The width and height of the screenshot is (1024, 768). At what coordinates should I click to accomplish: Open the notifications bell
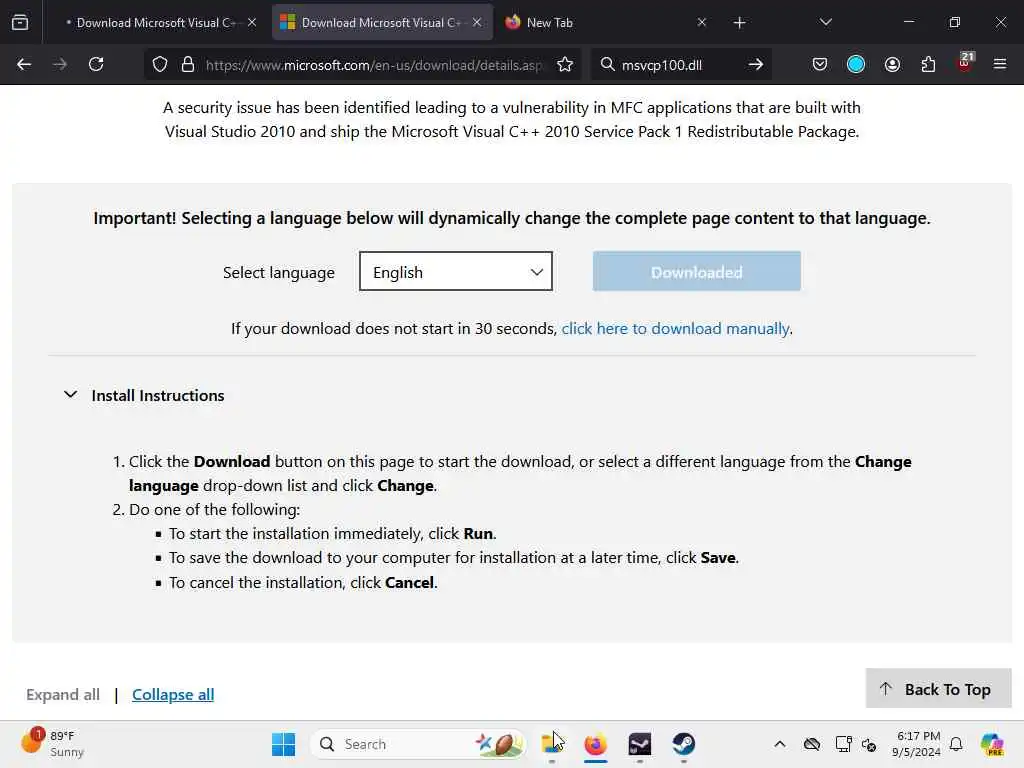(956, 744)
